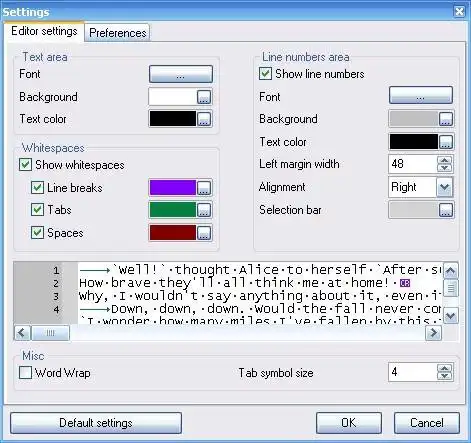Click ellipsis button beside Text area Text color
The width and height of the screenshot is (471, 443).
coord(204,119)
